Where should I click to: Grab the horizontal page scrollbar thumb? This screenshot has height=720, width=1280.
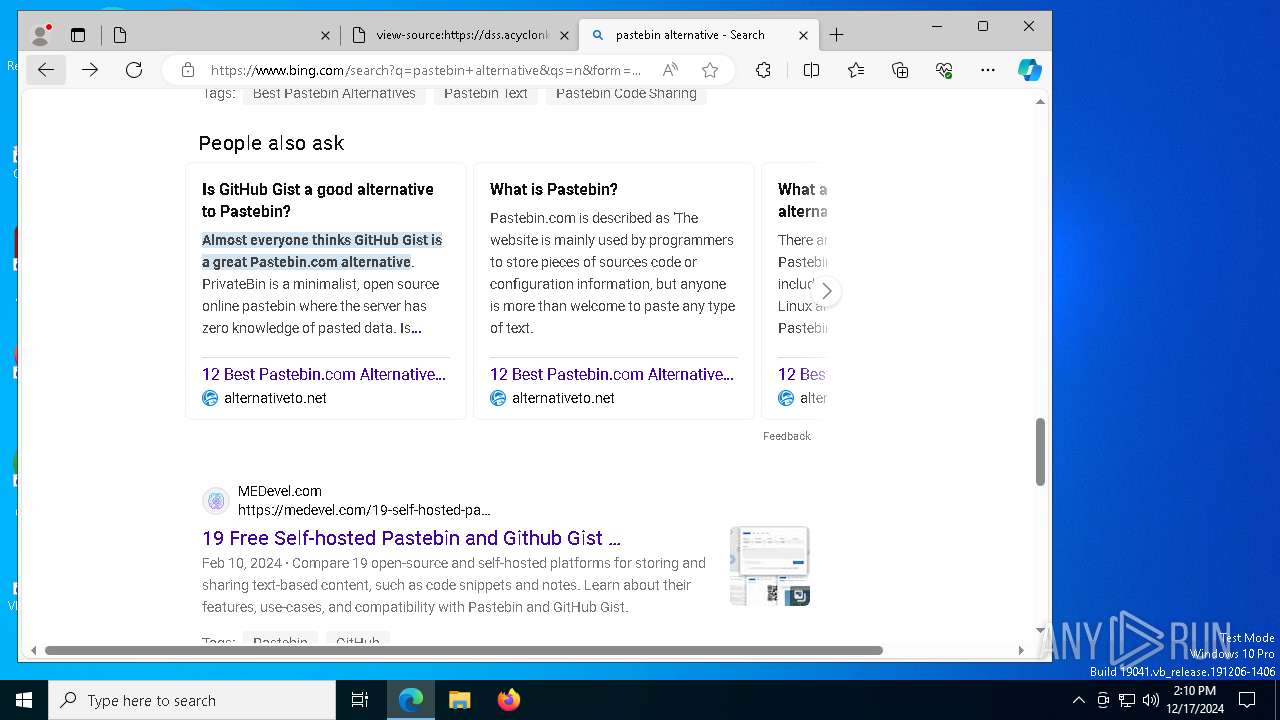tap(464, 650)
